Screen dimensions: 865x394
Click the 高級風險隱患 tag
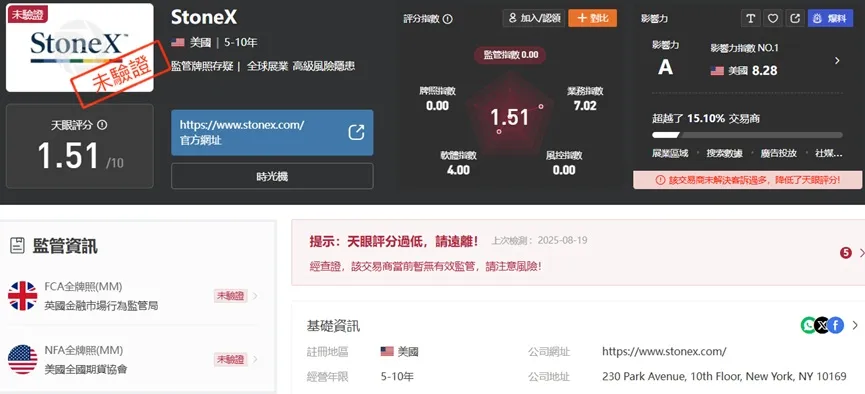(324, 67)
